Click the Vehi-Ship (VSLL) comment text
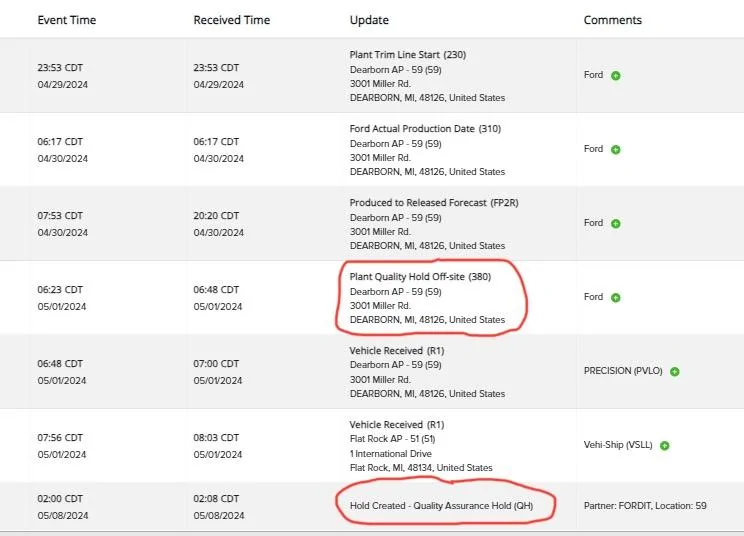Screen dimensions: 744x536 [618, 446]
